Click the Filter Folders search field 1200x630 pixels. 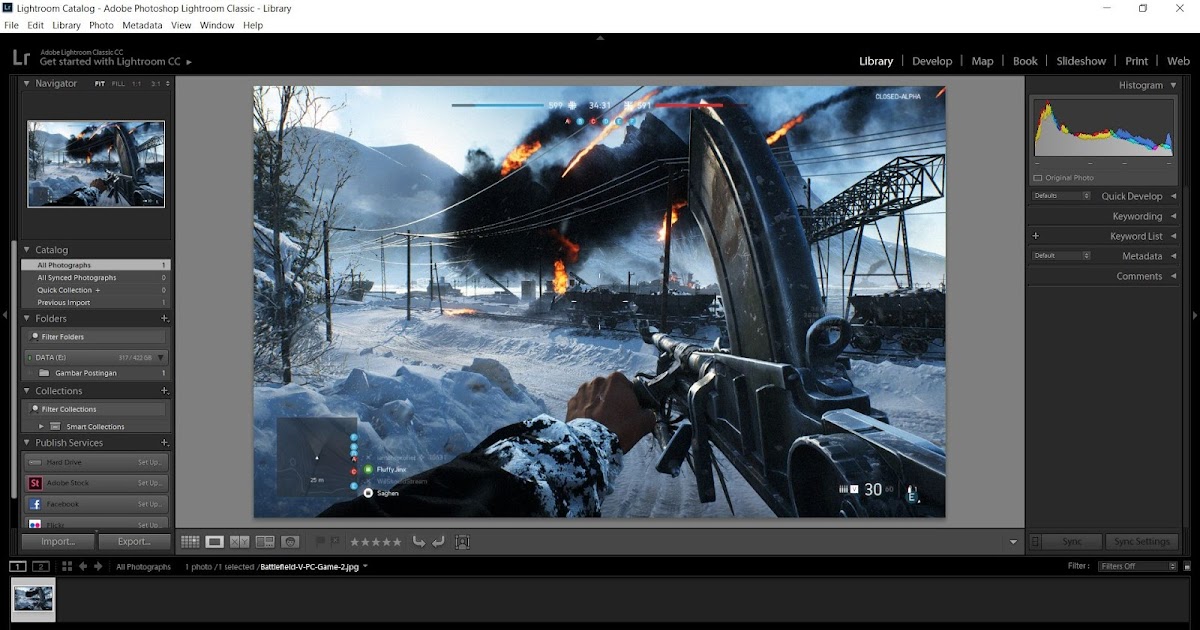click(96, 337)
